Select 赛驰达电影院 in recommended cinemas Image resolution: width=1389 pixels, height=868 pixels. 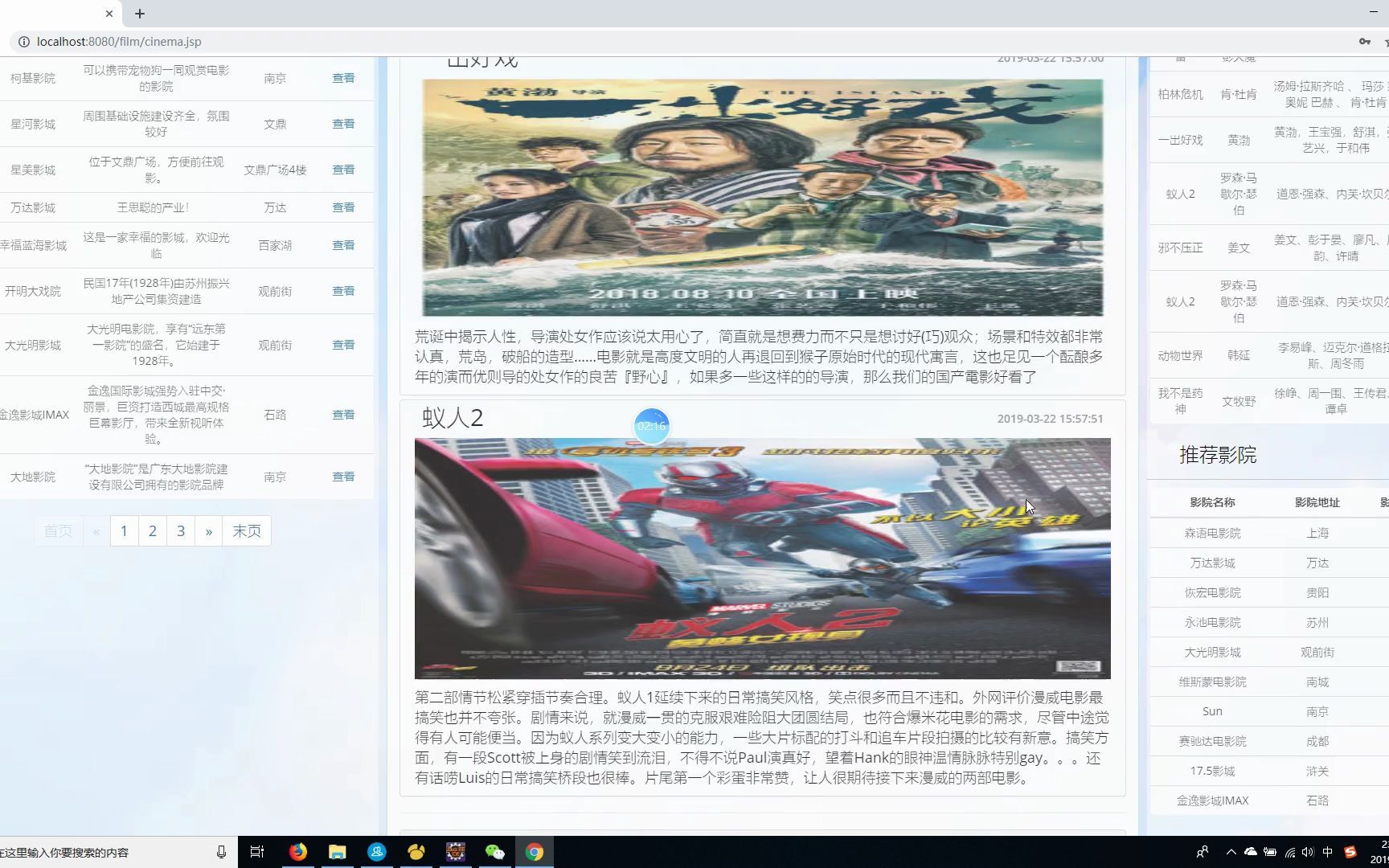coord(1212,741)
